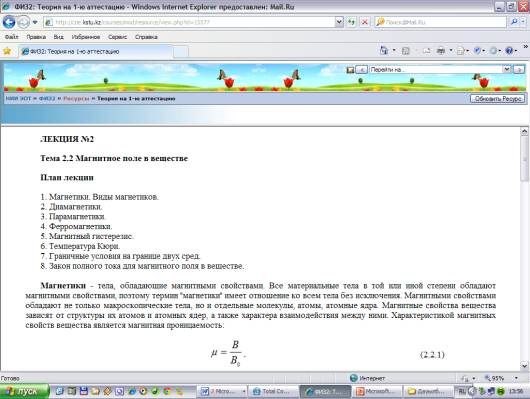Open the 'Перейти на...' jump dropdown

[x=439, y=69]
